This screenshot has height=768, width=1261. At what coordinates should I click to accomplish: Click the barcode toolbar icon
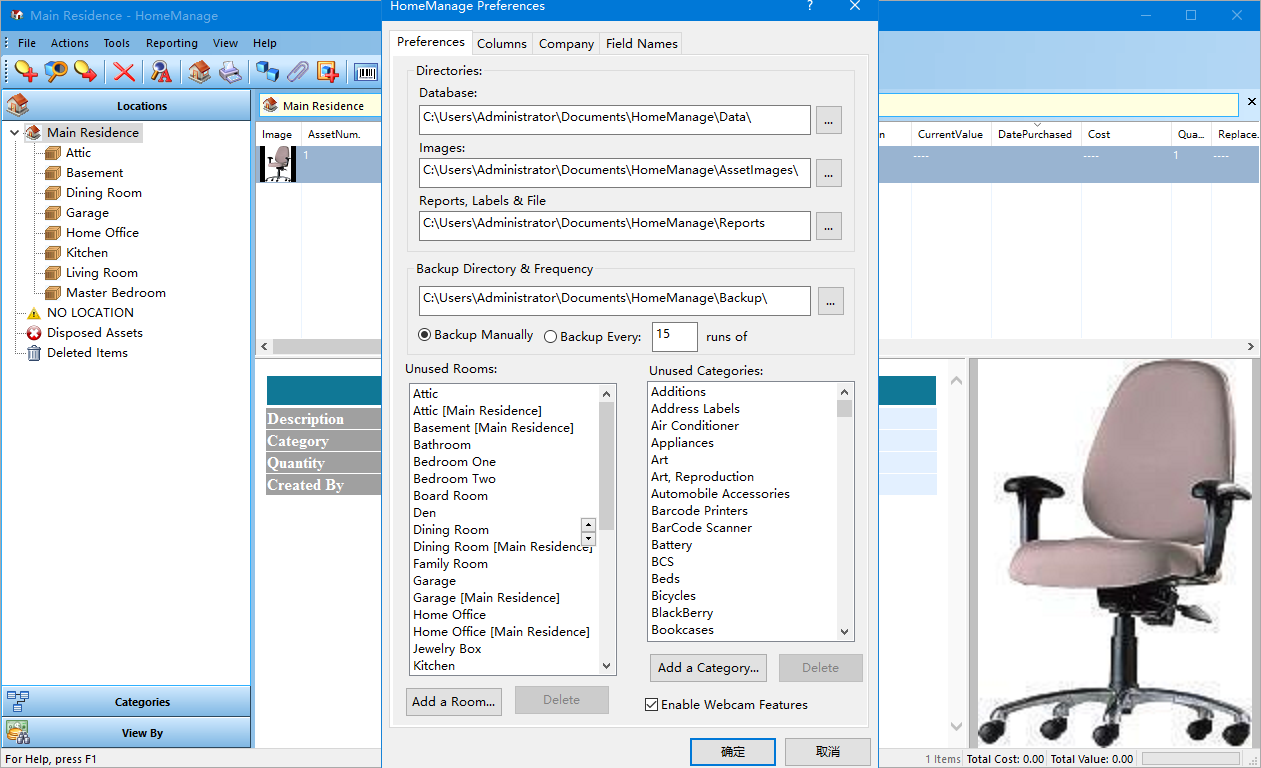(x=366, y=71)
